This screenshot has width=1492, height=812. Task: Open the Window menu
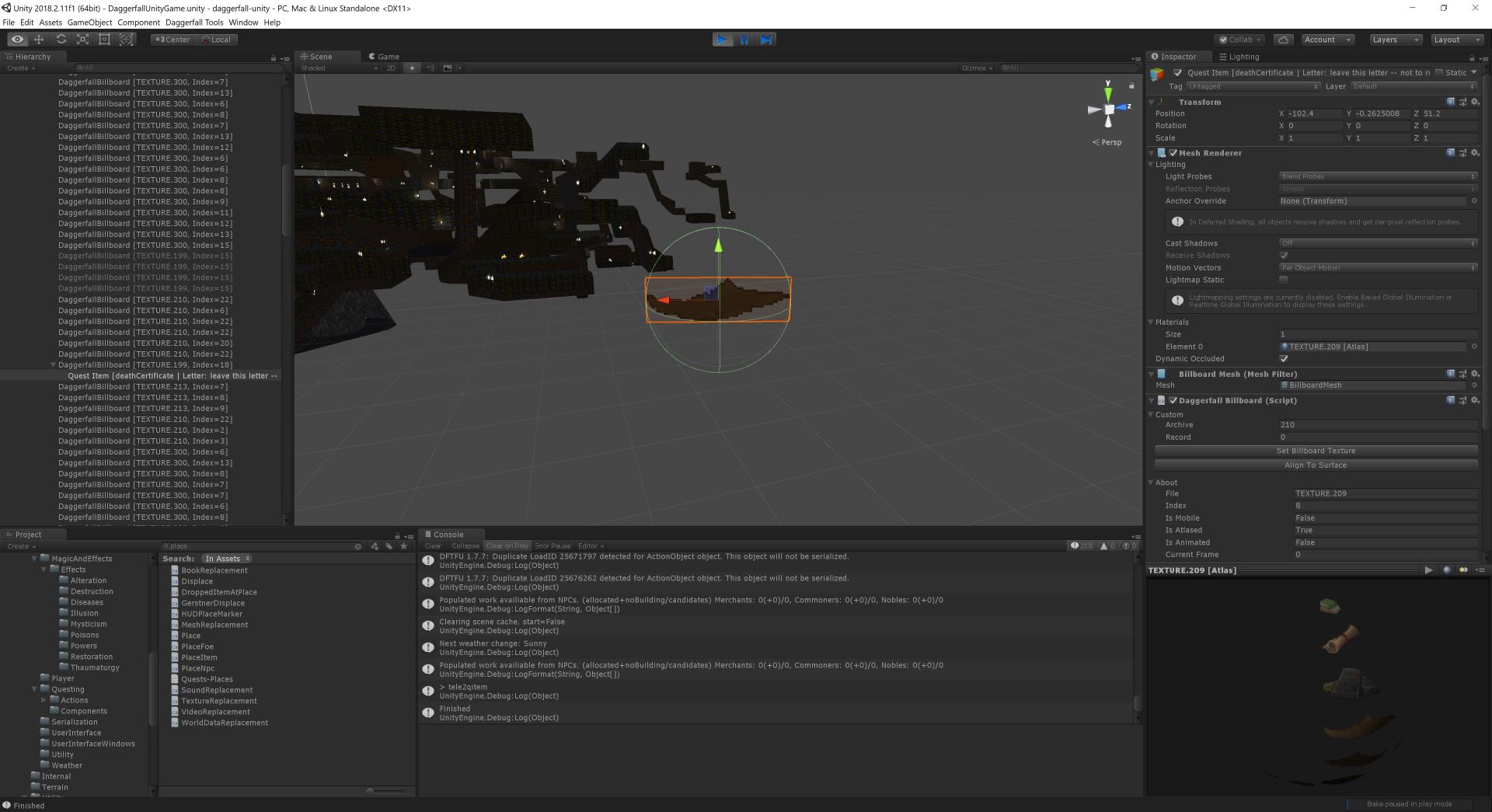coord(243,23)
